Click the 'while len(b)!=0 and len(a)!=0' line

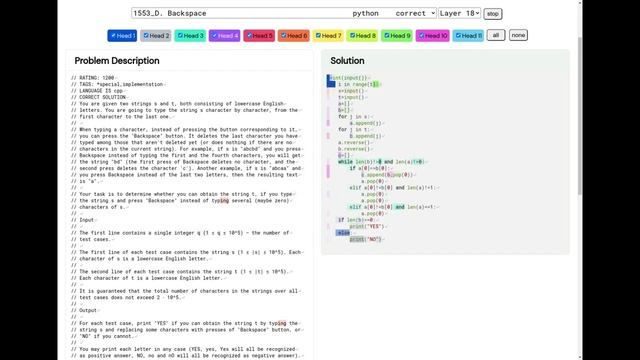381,162
